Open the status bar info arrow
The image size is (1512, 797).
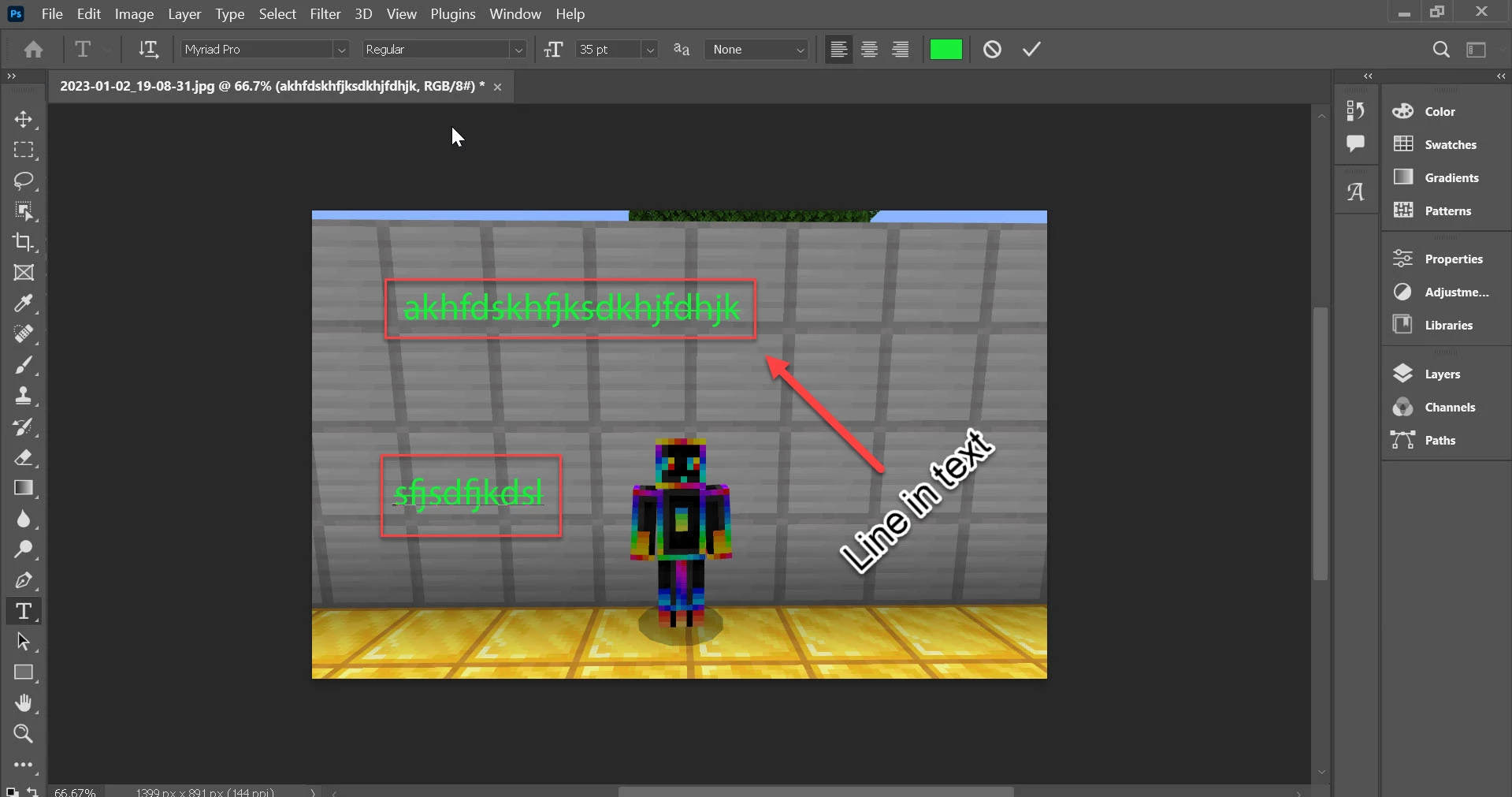tap(313, 792)
